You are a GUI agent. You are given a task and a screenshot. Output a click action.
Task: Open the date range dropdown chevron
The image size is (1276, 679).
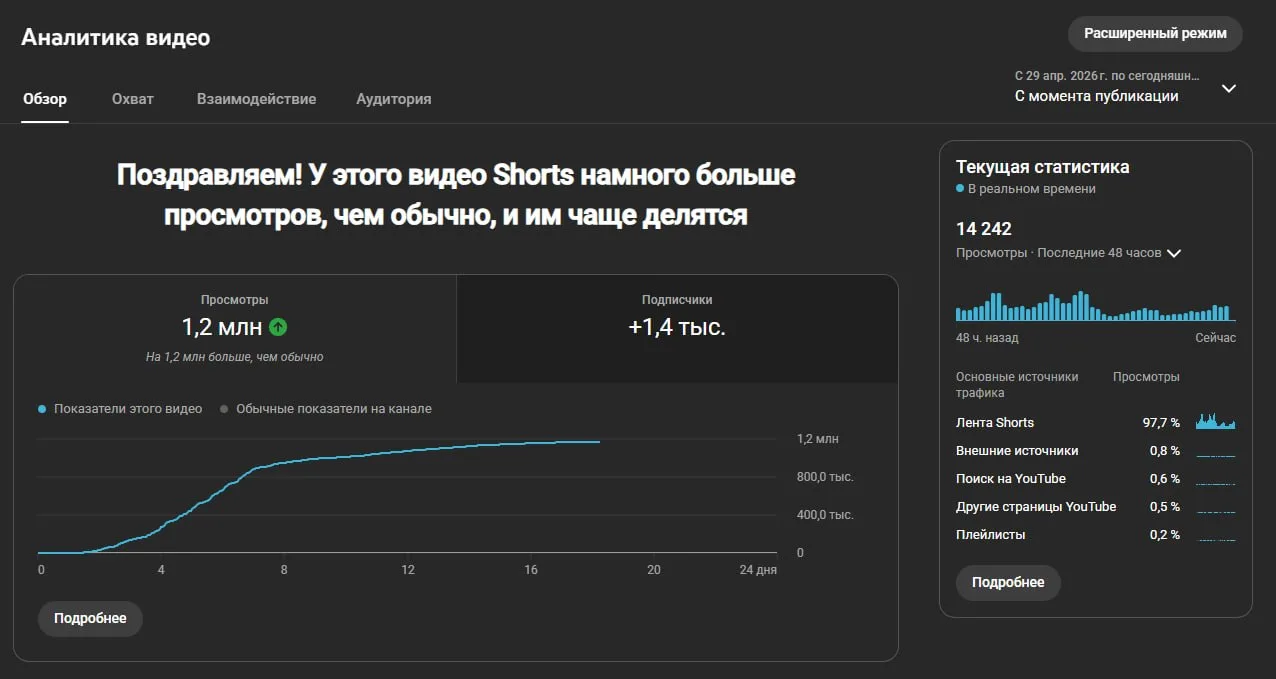point(1229,88)
